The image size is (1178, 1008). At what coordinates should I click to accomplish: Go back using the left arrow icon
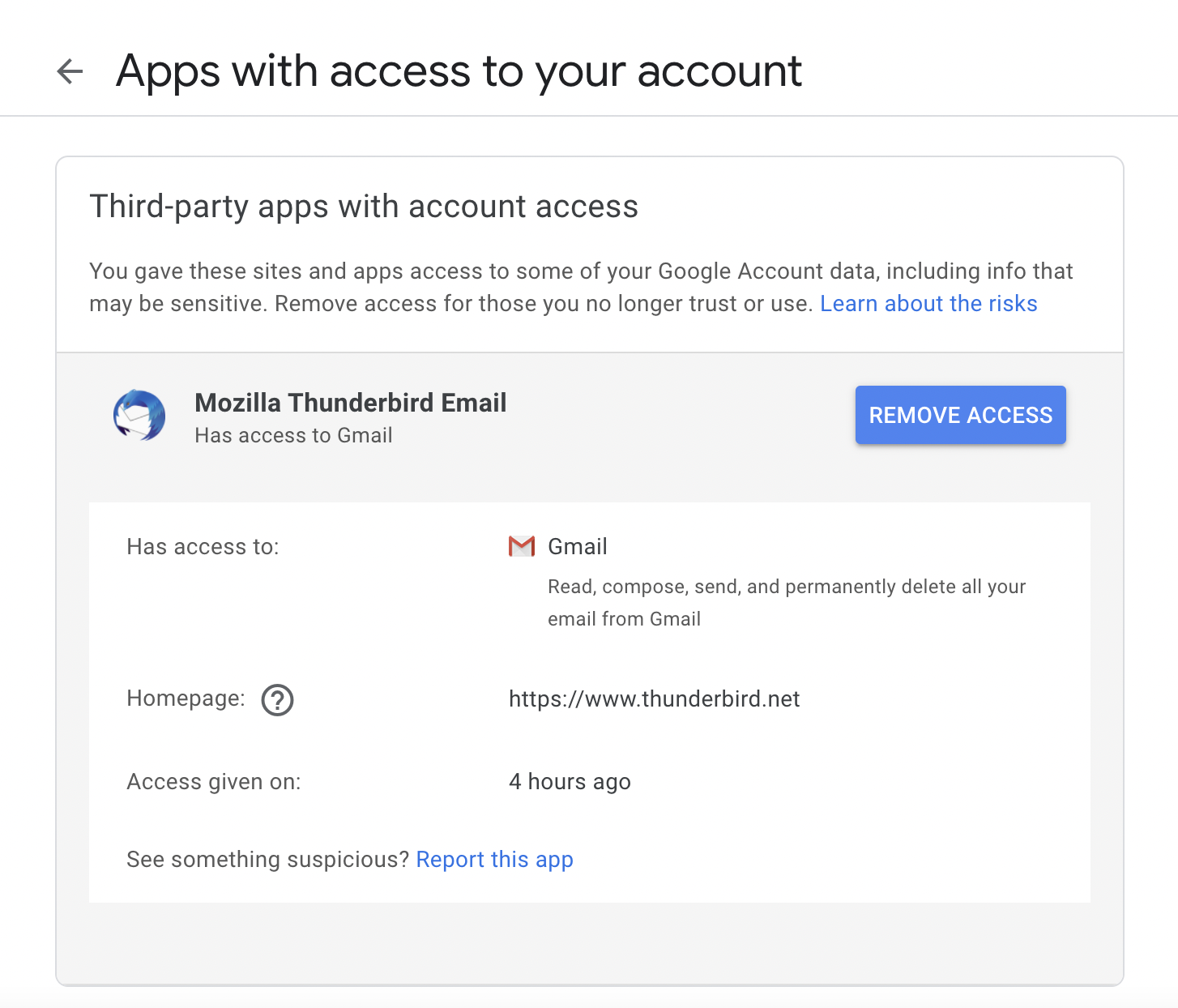coord(70,72)
